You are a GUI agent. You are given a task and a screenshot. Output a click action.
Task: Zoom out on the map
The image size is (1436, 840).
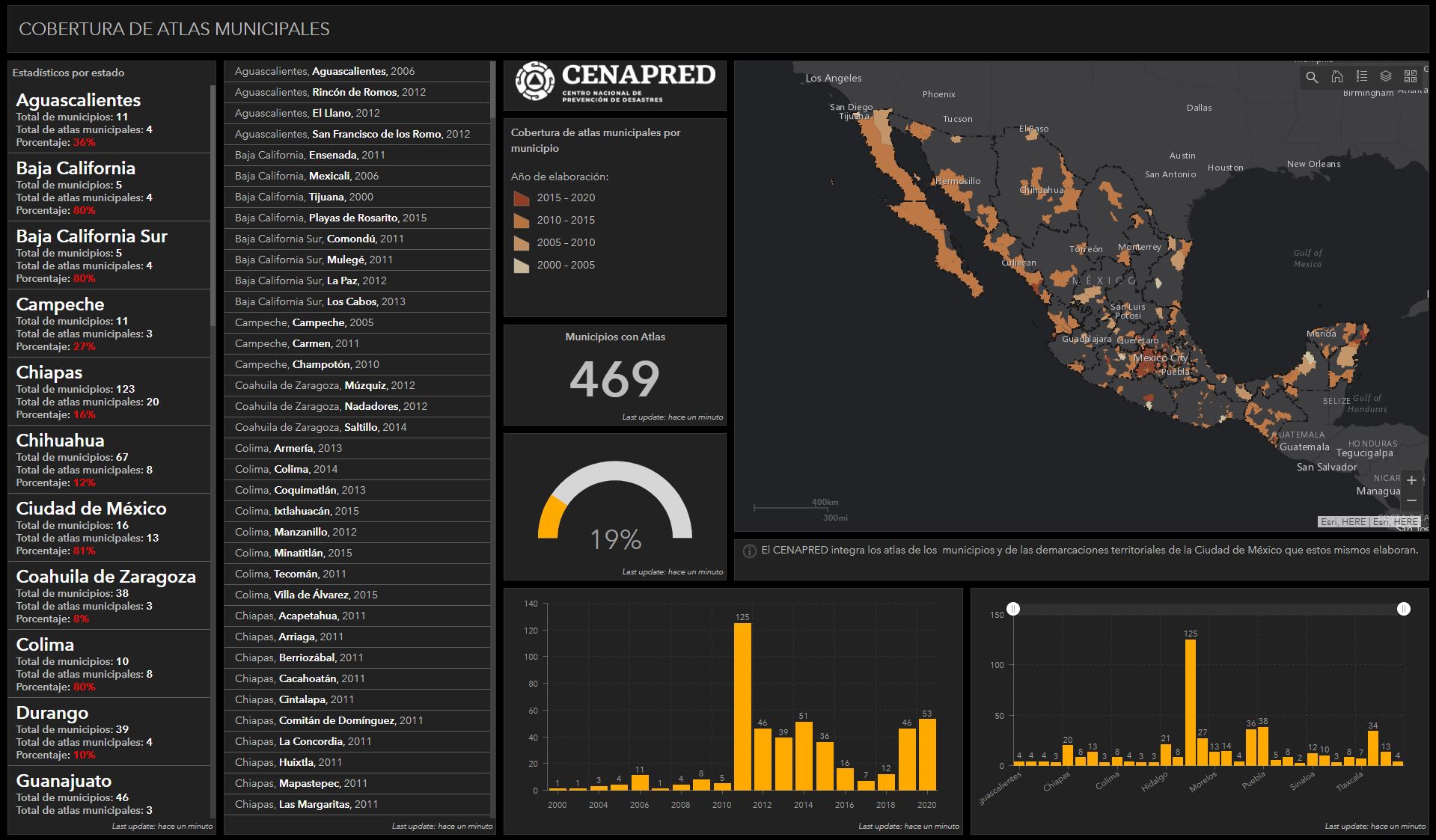coord(1411,500)
